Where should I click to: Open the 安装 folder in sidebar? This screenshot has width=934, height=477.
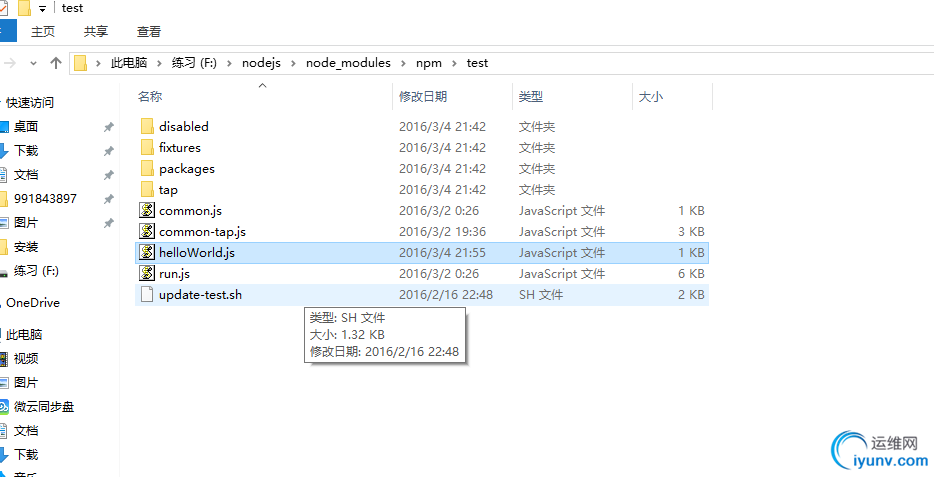(x=26, y=247)
